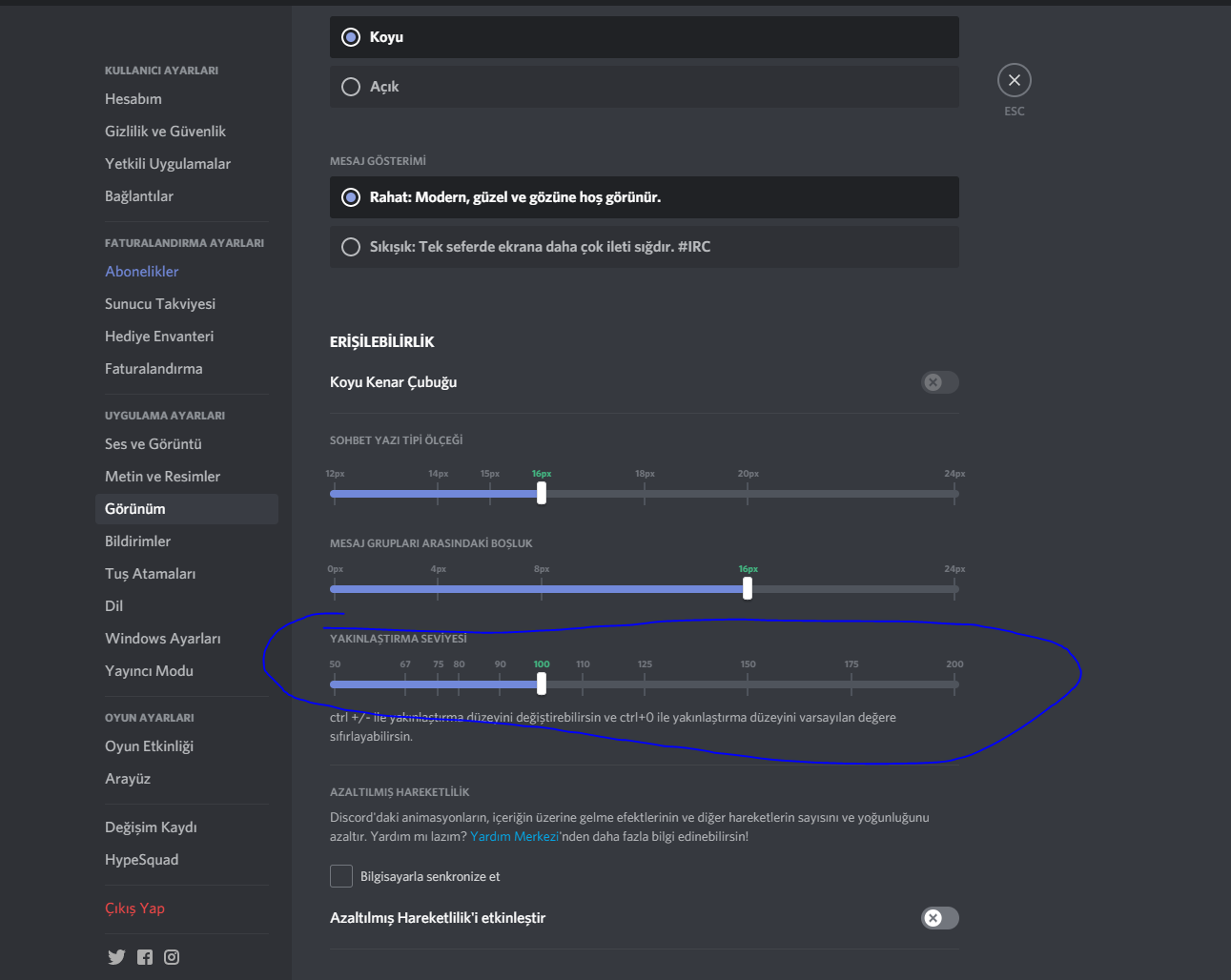
Task: Click the Çıkış Yap logout button
Action: click(x=187, y=909)
